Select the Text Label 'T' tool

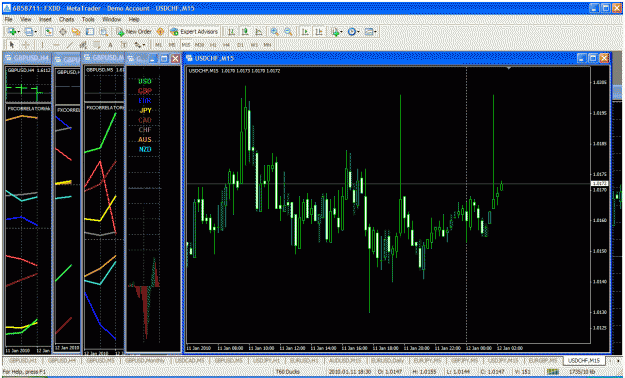(x=124, y=45)
